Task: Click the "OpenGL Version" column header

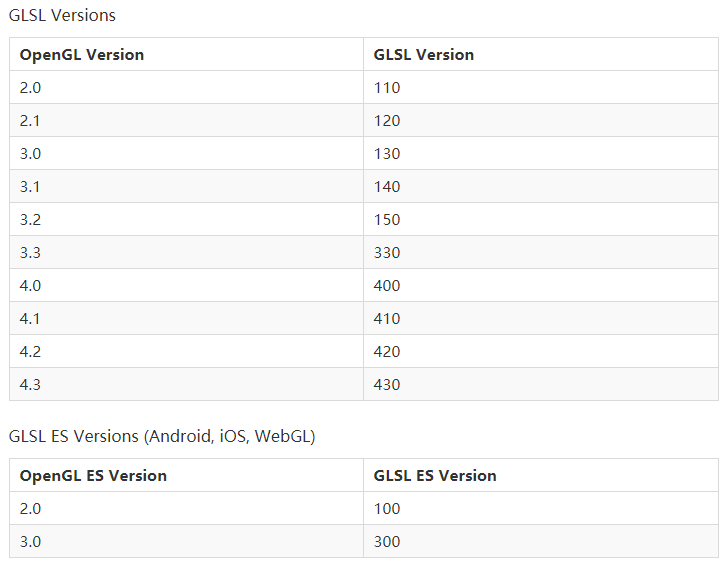Action: 82,55
